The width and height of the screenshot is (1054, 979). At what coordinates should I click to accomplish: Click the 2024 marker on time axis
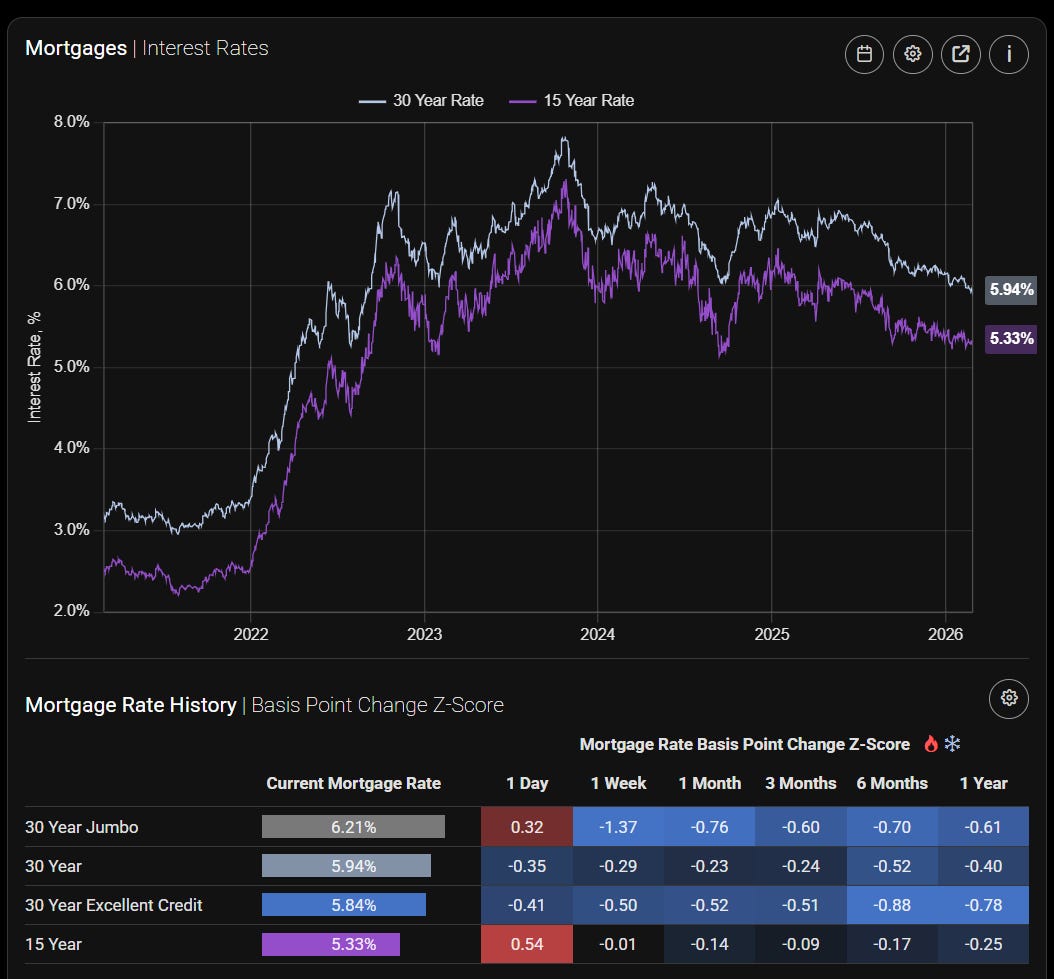coord(598,634)
